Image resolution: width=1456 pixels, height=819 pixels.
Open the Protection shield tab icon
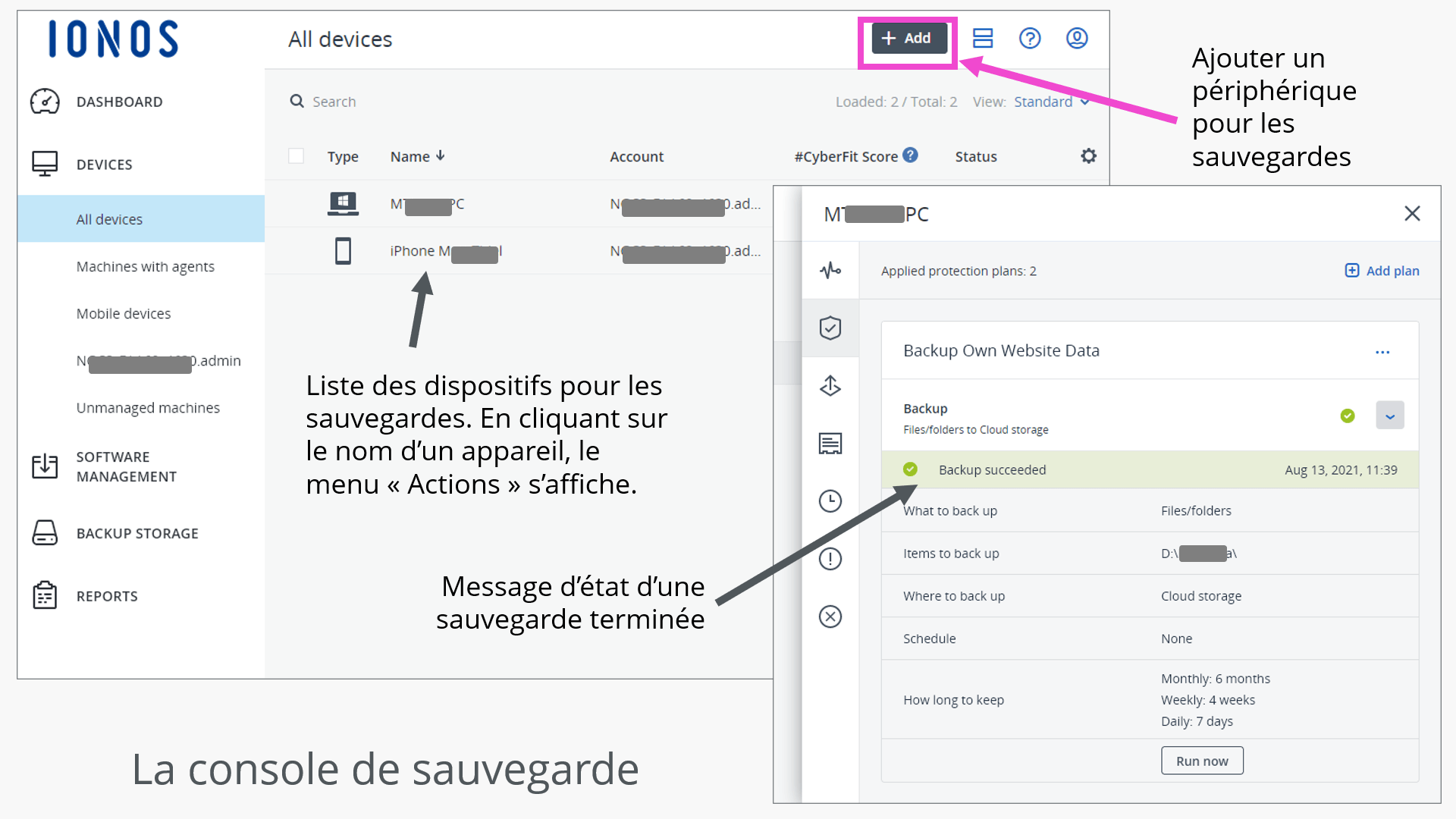(x=830, y=328)
